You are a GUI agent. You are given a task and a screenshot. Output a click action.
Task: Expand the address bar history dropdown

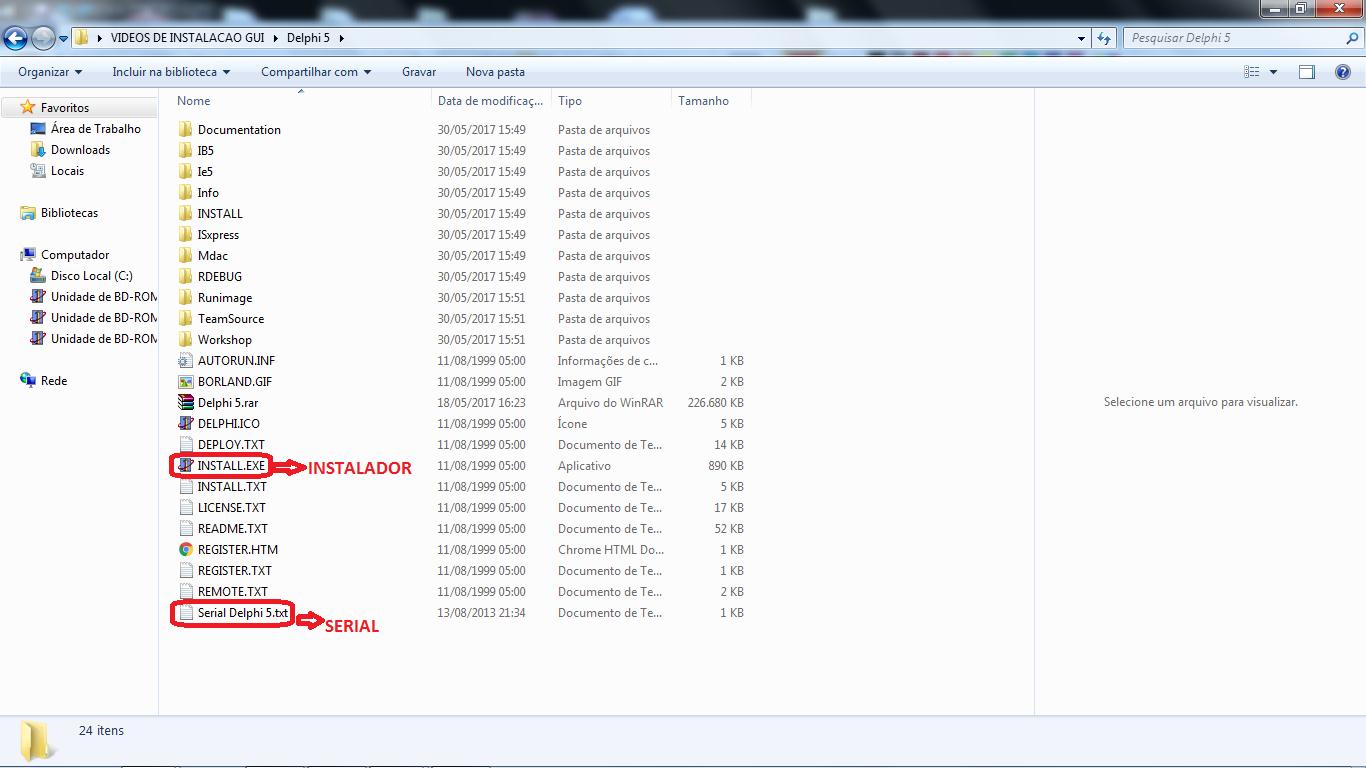click(x=1081, y=38)
